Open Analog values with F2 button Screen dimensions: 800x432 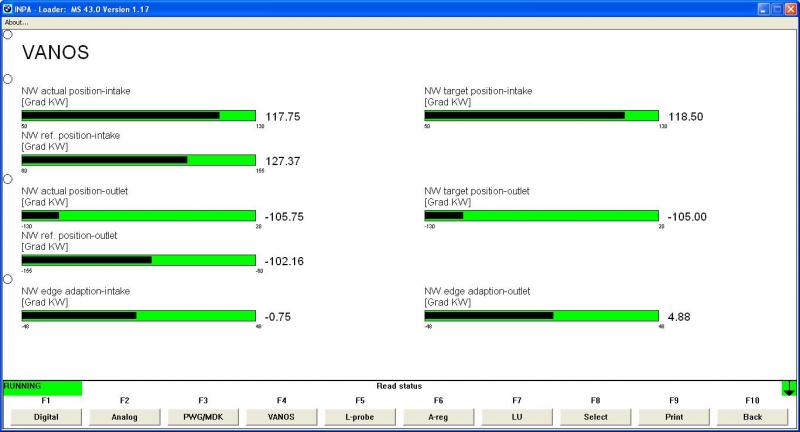click(124, 417)
